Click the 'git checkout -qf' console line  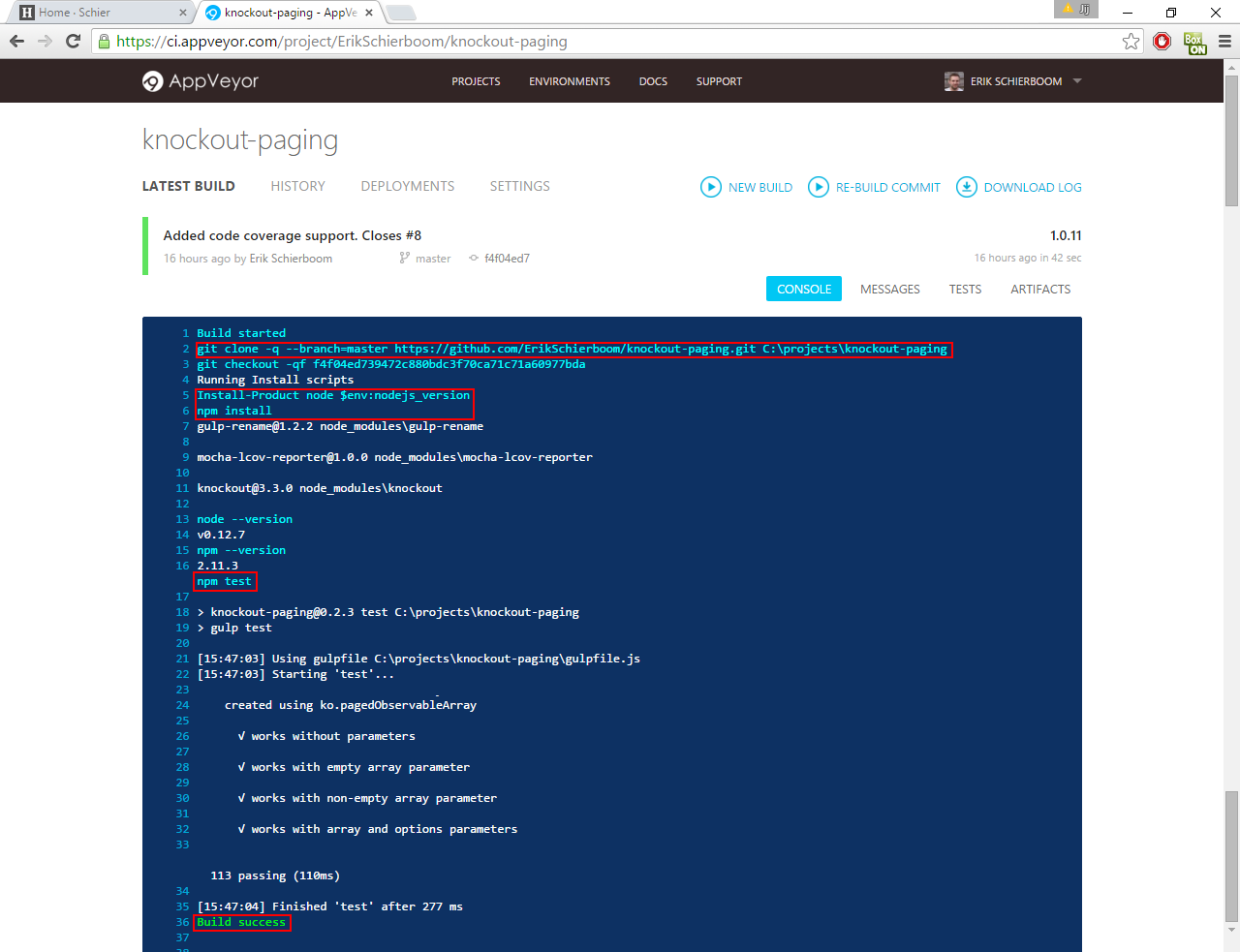click(390, 364)
